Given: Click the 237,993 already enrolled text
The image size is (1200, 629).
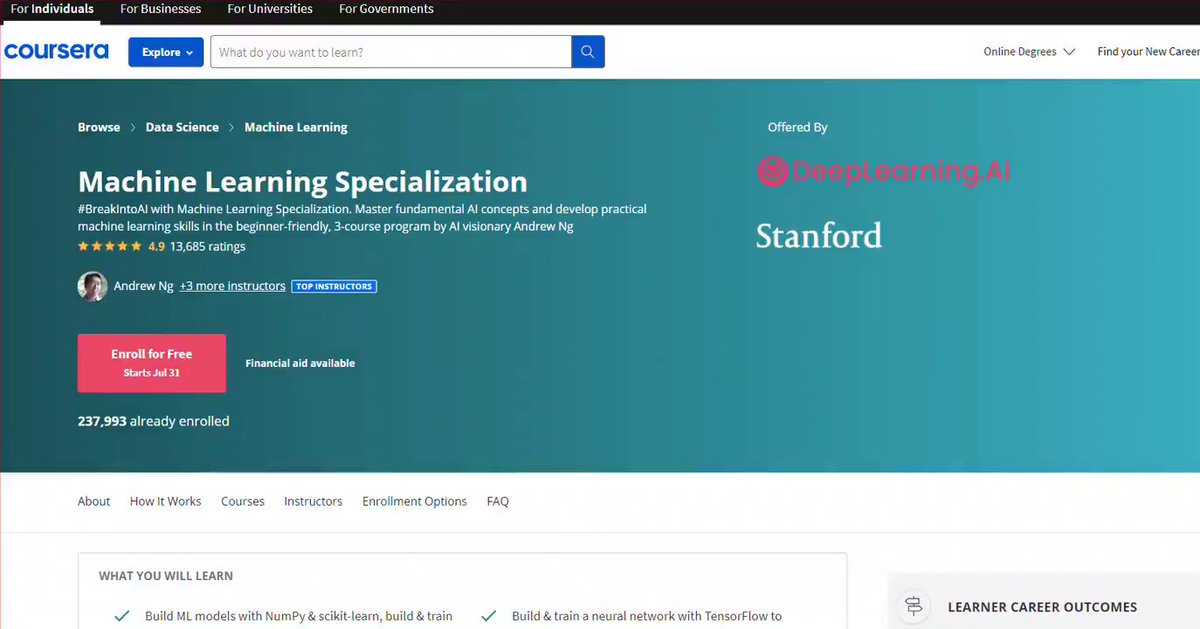Looking at the screenshot, I should [x=154, y=421].
